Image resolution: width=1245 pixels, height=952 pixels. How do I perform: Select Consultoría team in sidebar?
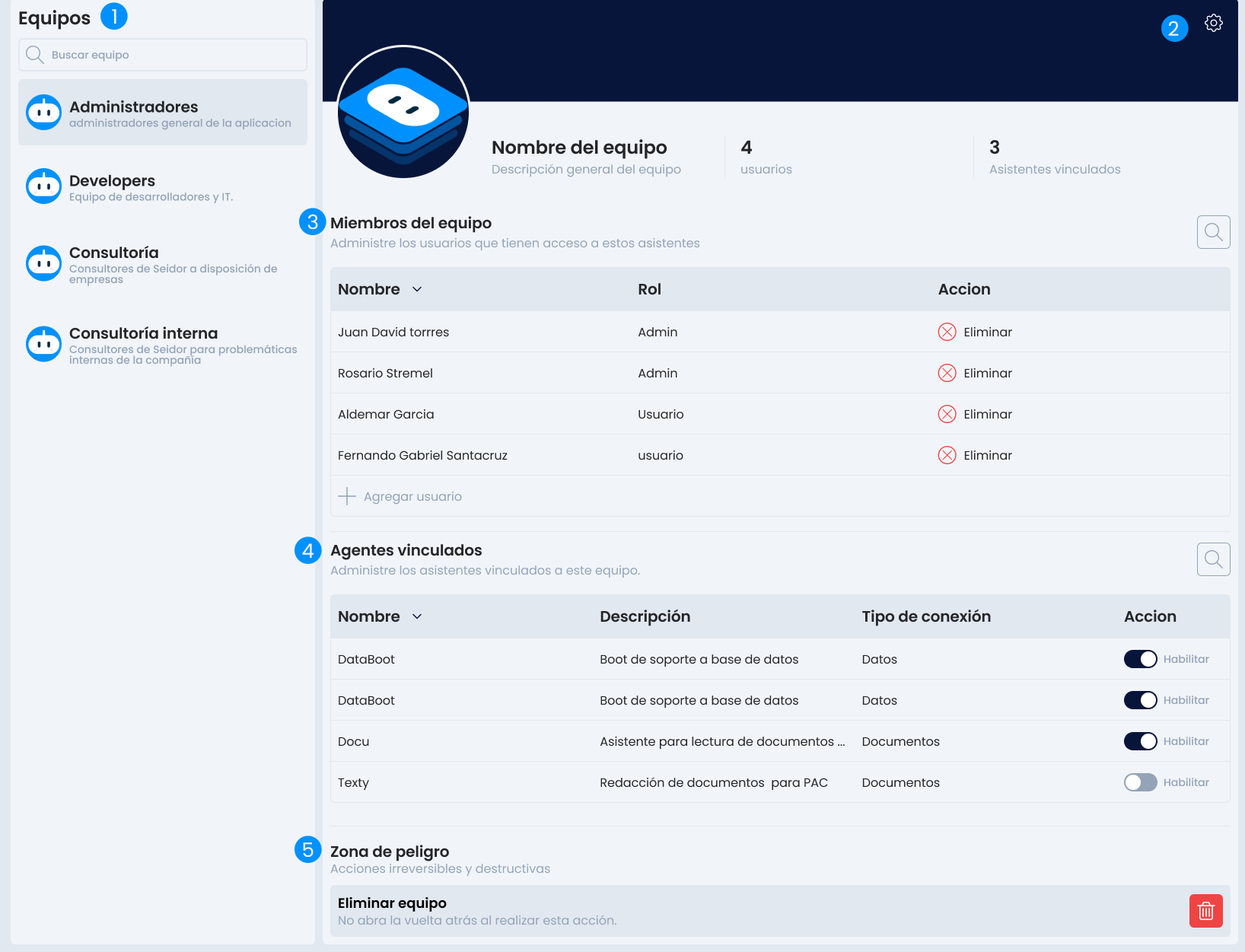[163, 264]
